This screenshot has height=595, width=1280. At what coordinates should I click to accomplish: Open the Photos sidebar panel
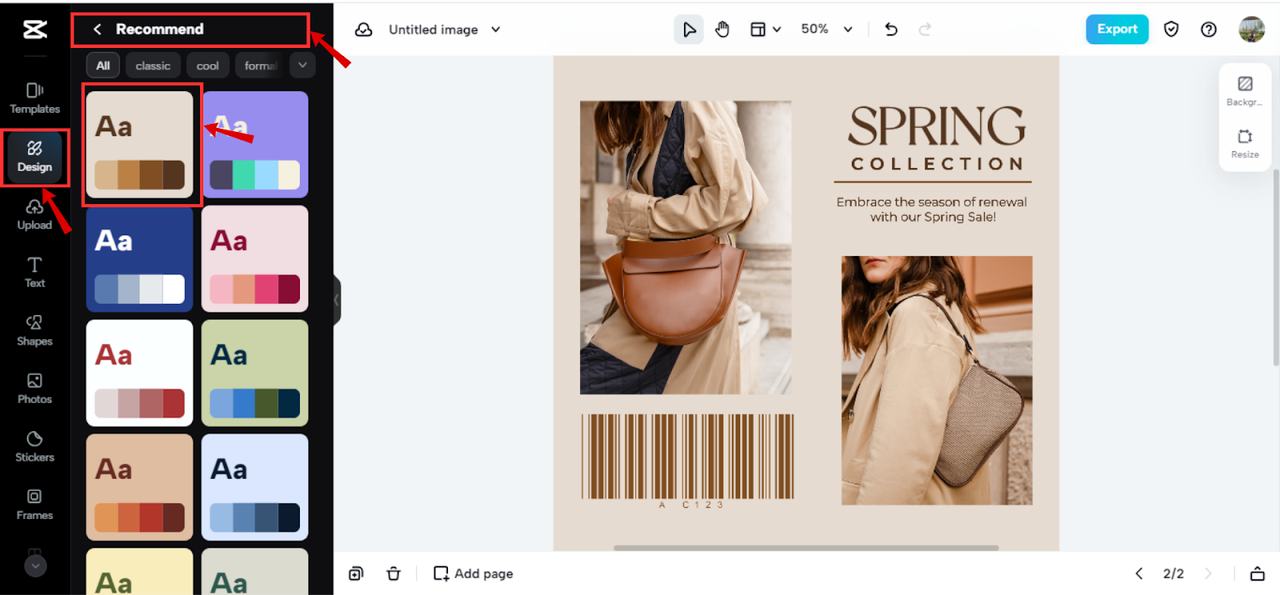(x=35, y=388)
